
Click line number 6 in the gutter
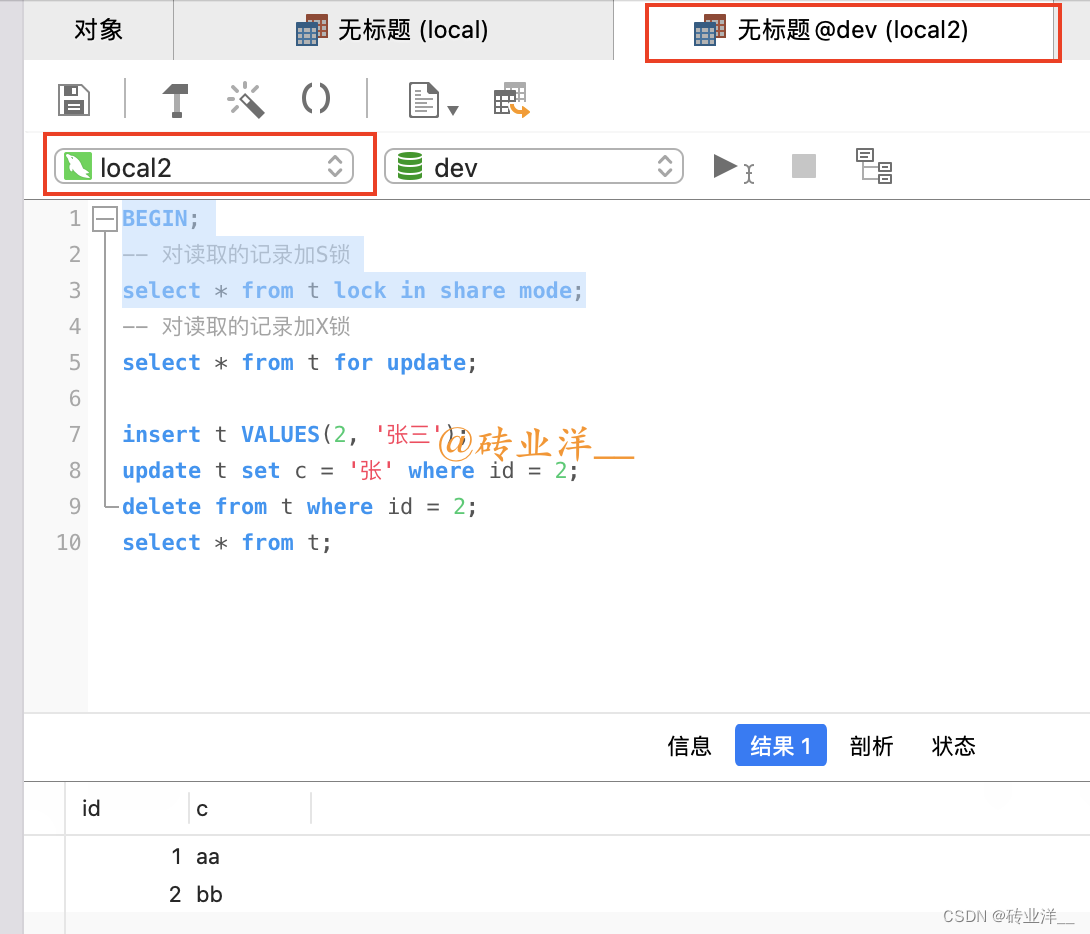tap(75, 398)
